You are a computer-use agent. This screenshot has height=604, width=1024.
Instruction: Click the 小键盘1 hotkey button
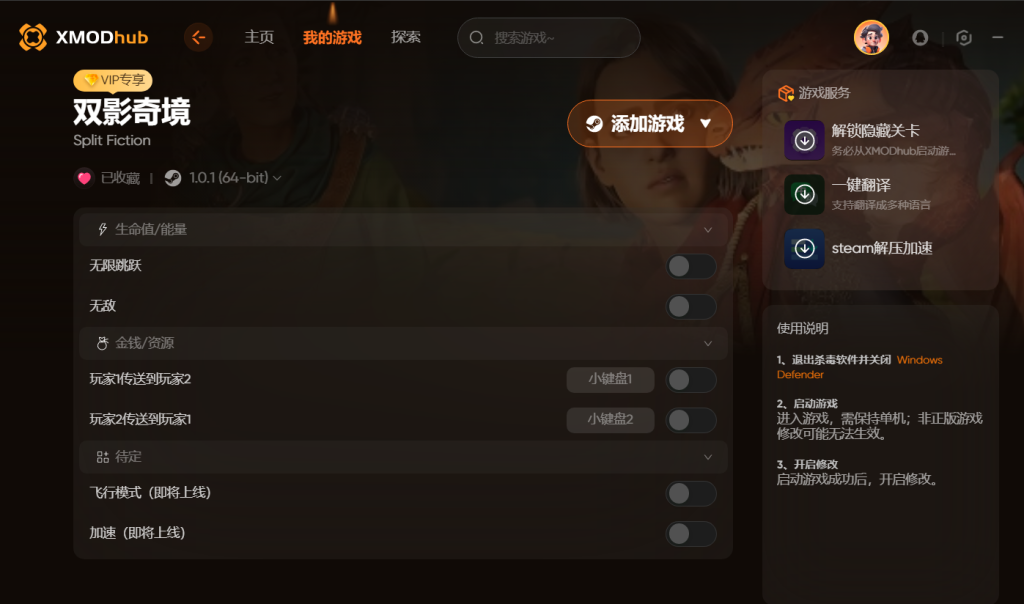coord(610,379)
